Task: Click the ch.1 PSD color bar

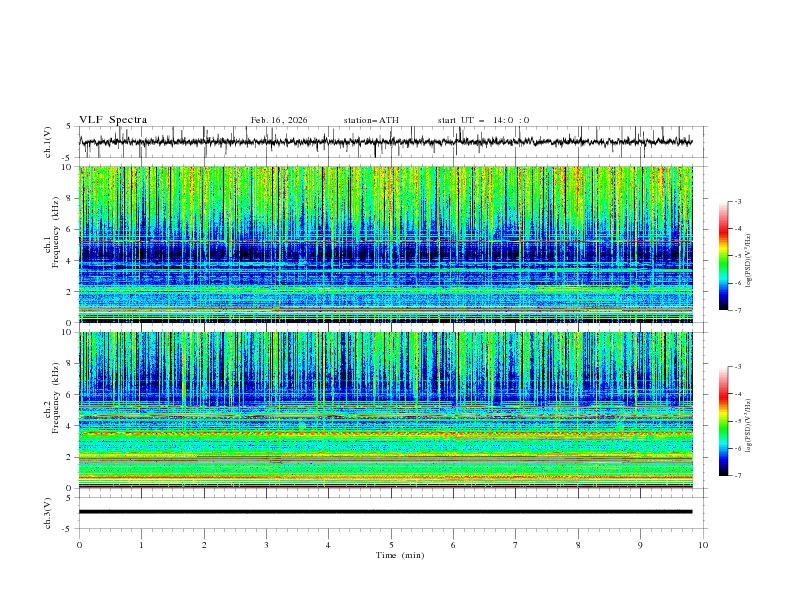Action: (723, 256)
